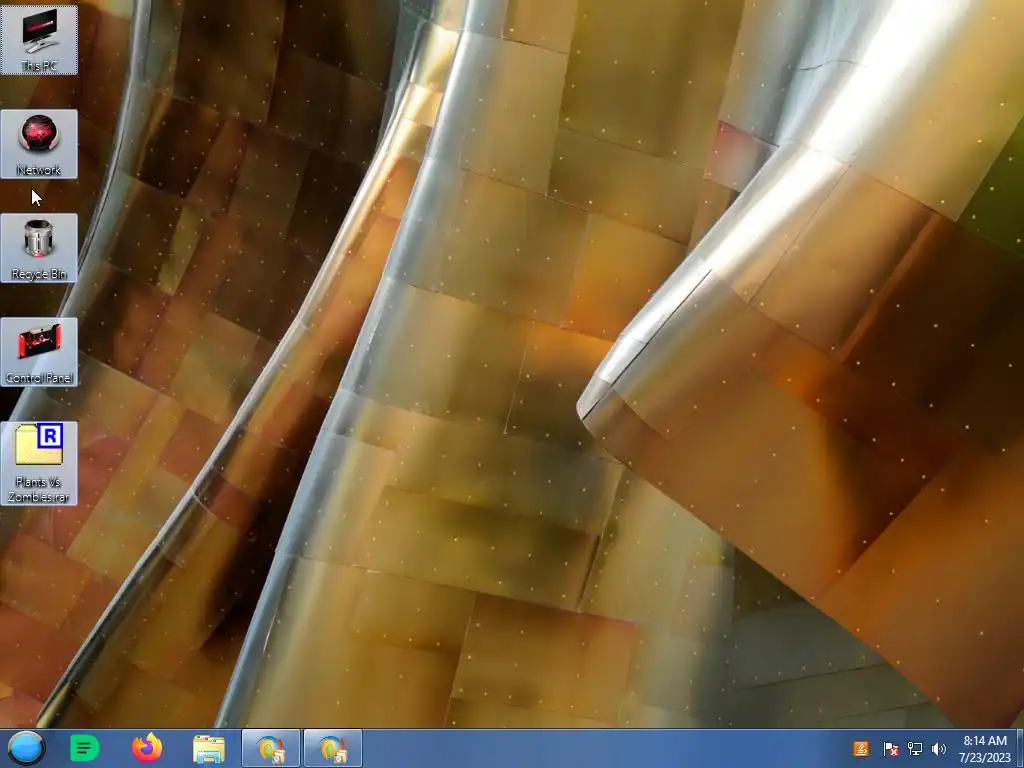Viewport: 1024px width, 768px height.
Task: Switch to the second running installer taskbar button
Action: [x=332, y=748]
